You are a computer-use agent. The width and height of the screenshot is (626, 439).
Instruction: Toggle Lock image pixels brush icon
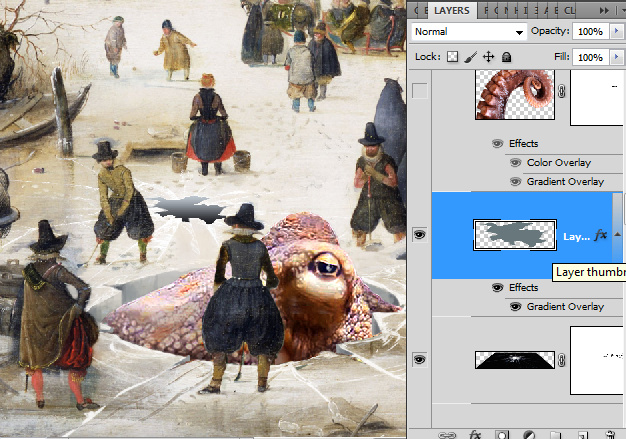tap(471, 57)
